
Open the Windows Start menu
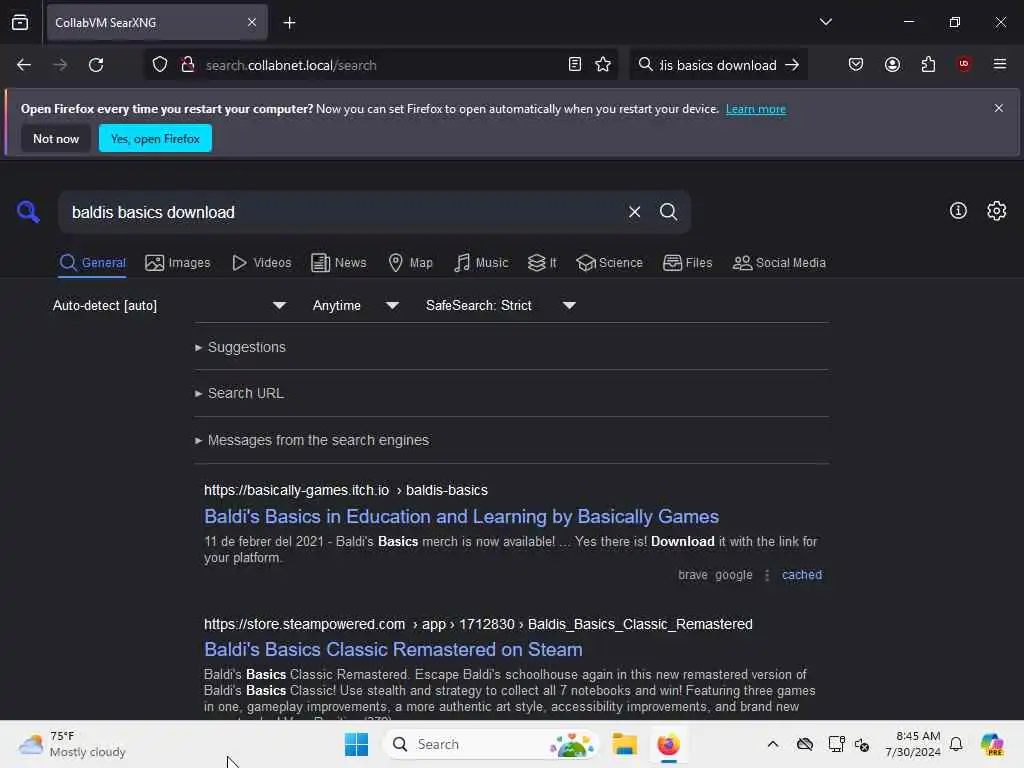[357, 744]
